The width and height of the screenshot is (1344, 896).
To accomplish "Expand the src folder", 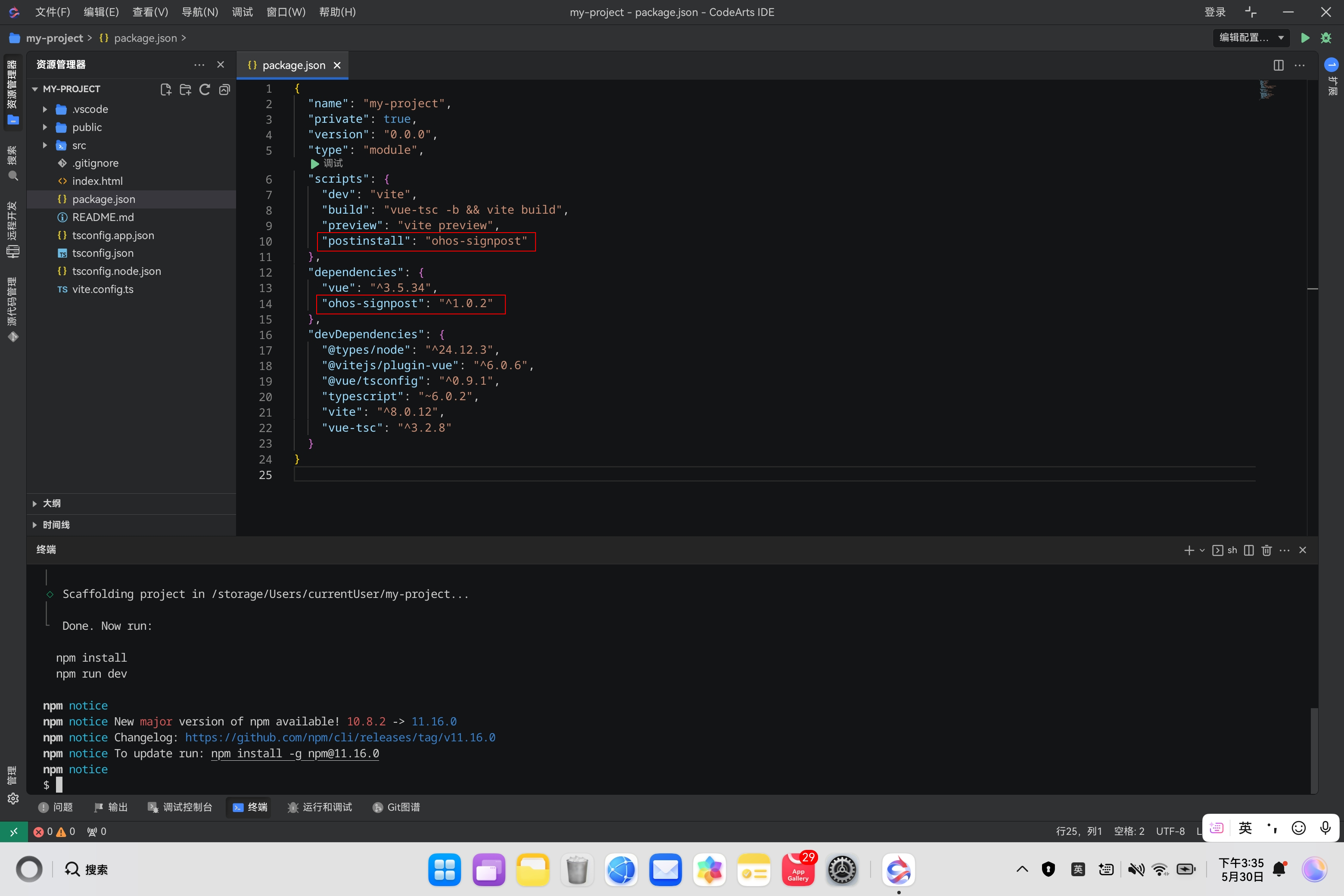I will 44,146.
